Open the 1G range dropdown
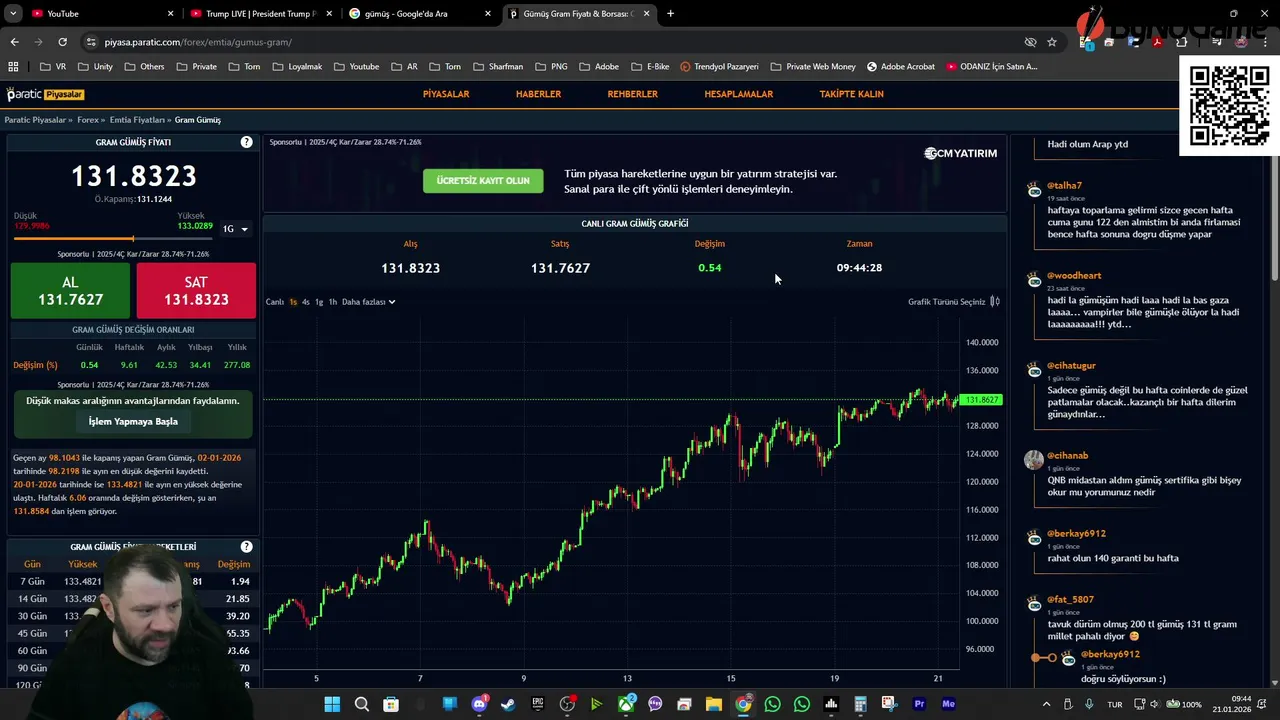 click(235, 229)
